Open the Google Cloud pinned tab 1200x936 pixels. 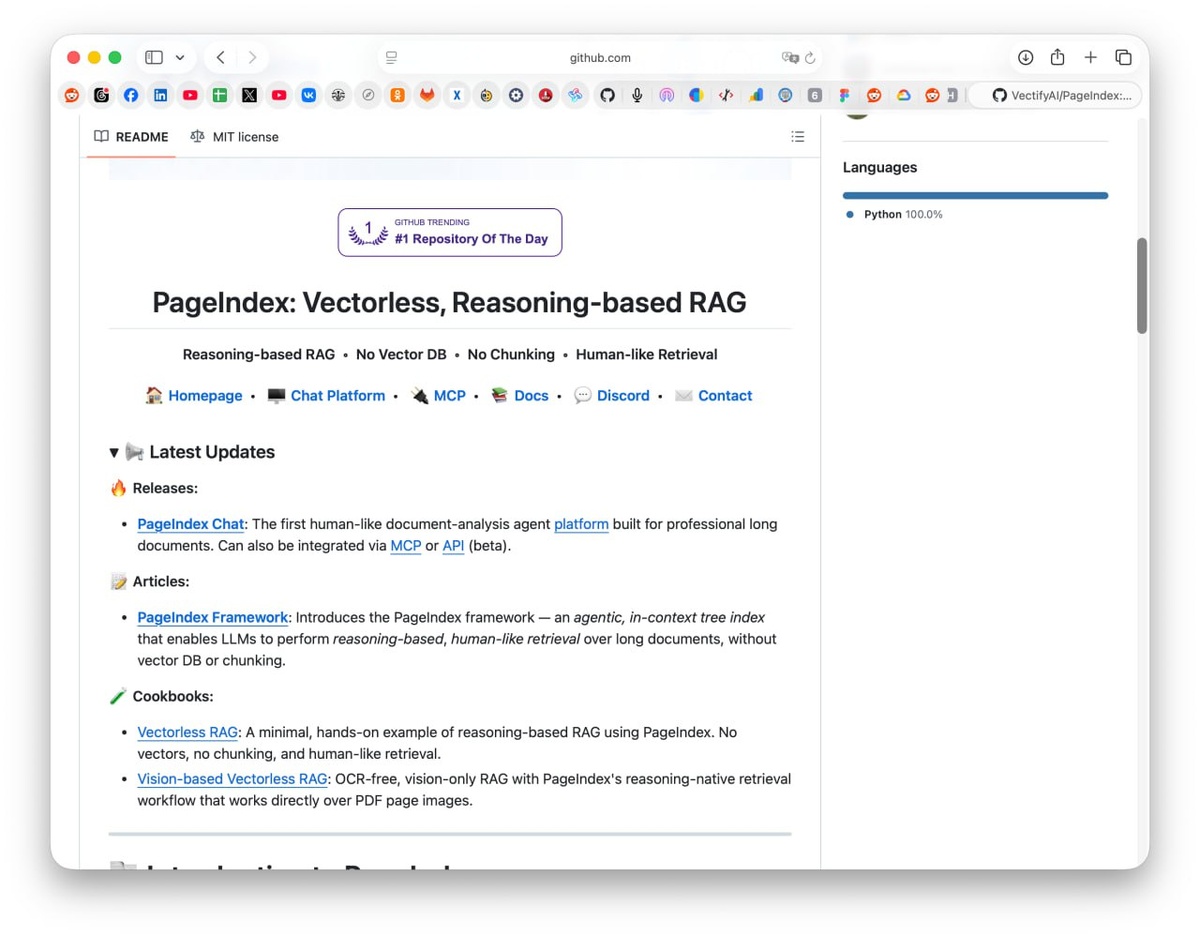tap(903, 95)
